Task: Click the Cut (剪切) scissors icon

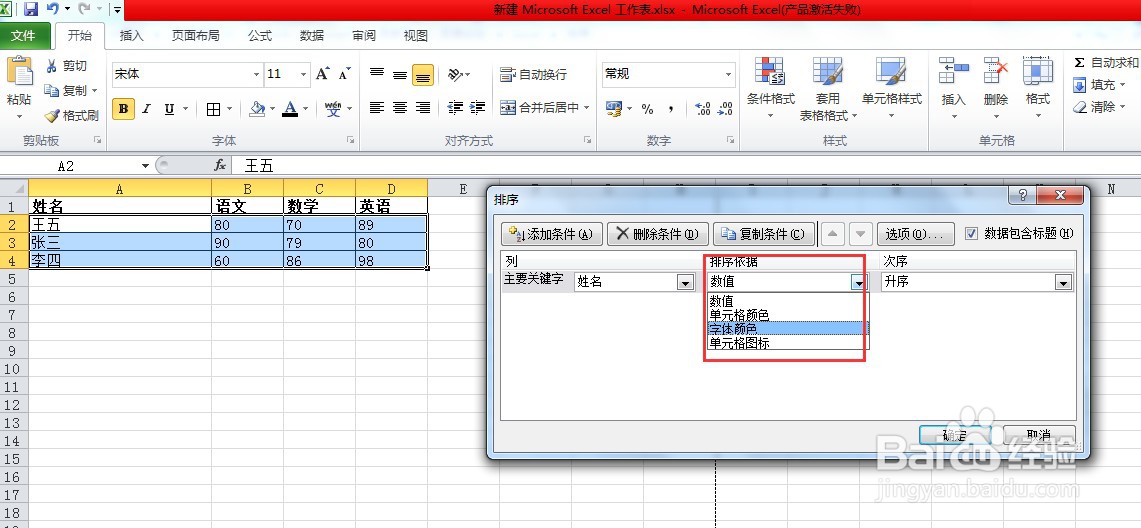Action: click(52, 66)
